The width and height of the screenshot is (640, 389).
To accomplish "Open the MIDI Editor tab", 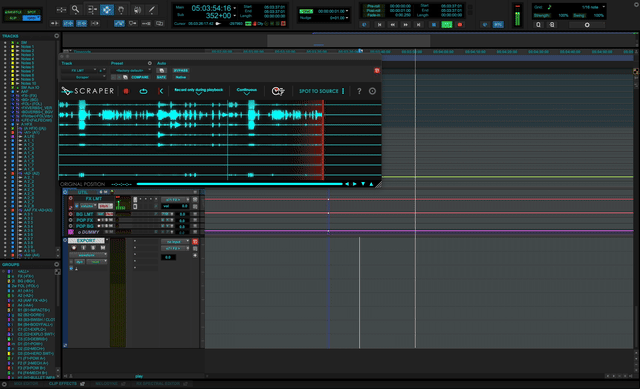I will point(26,384).
